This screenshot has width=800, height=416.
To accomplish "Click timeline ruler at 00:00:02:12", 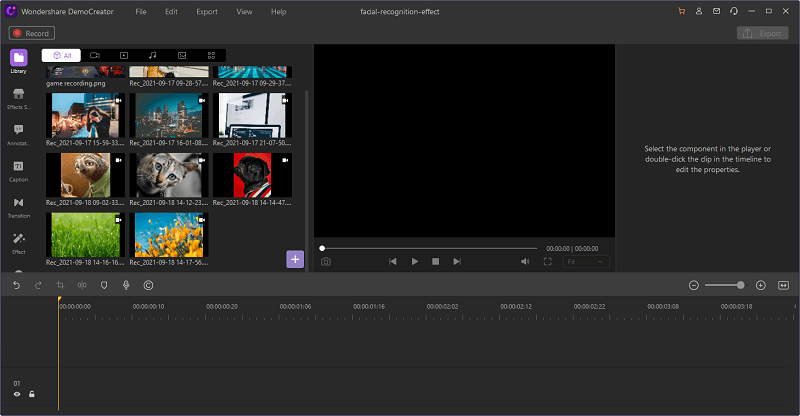I will (x=516, y=306).
